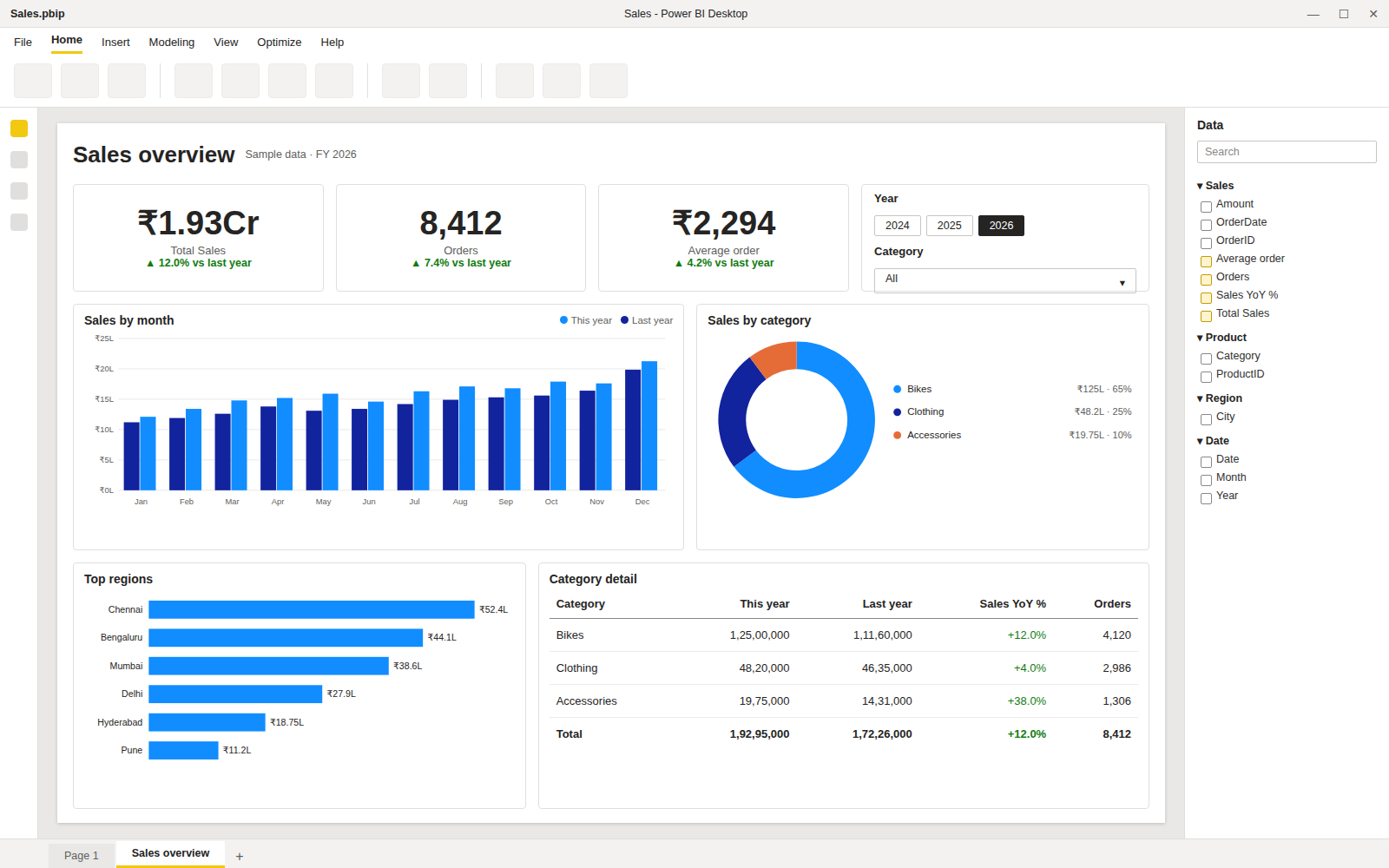Switch to the Insert ribbon tab
Viewport: 1389px width, 868px height.
(115, 43)
